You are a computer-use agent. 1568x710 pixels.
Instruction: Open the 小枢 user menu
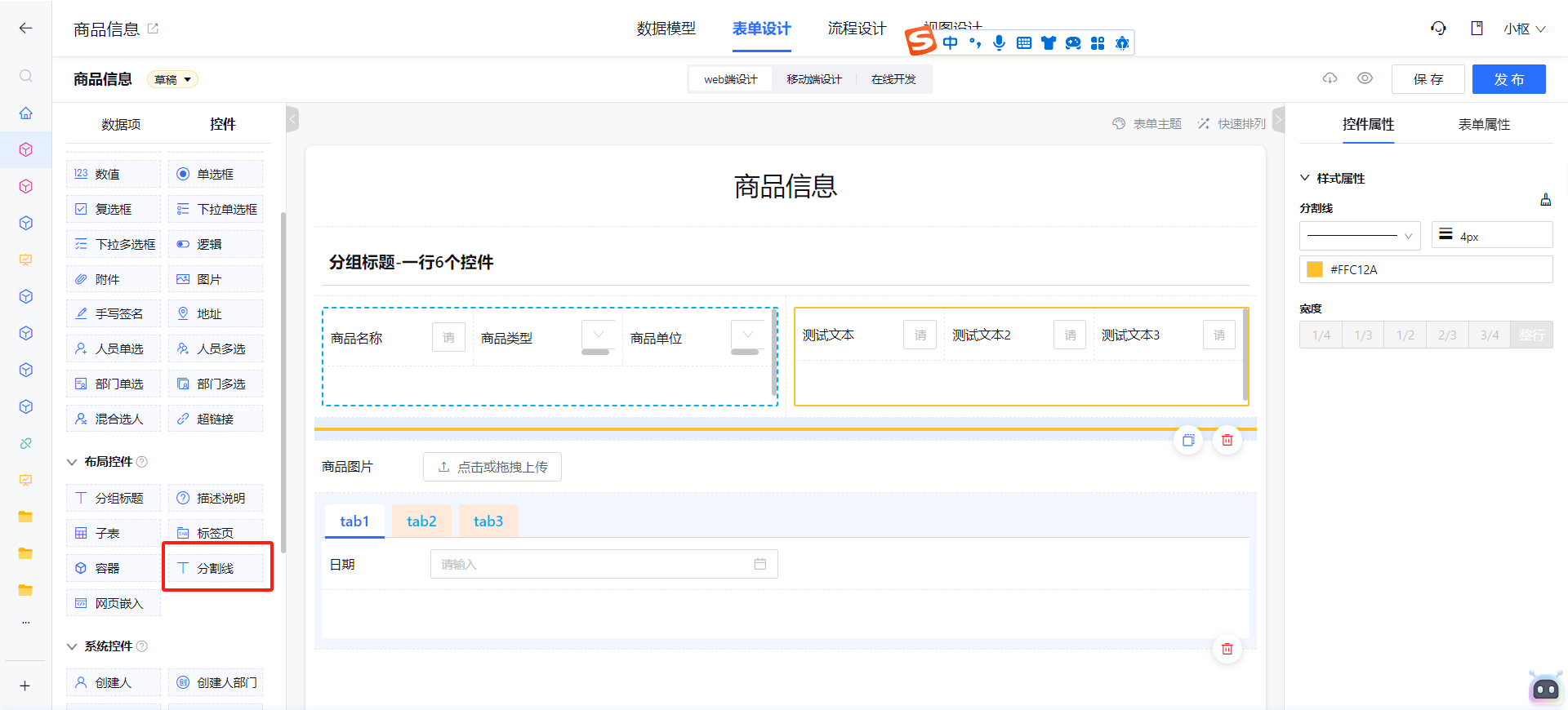(x=1524, y=29)
